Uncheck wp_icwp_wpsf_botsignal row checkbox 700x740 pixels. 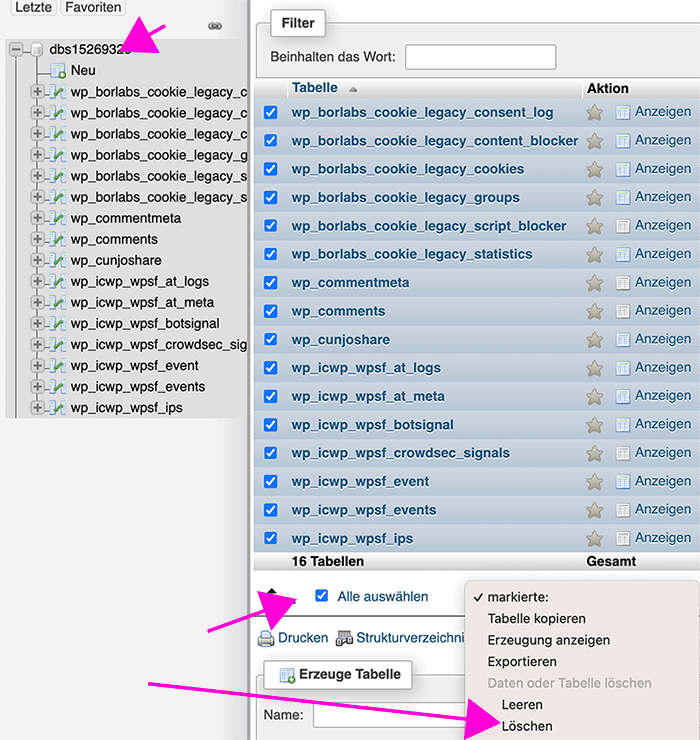click(270, 425)
